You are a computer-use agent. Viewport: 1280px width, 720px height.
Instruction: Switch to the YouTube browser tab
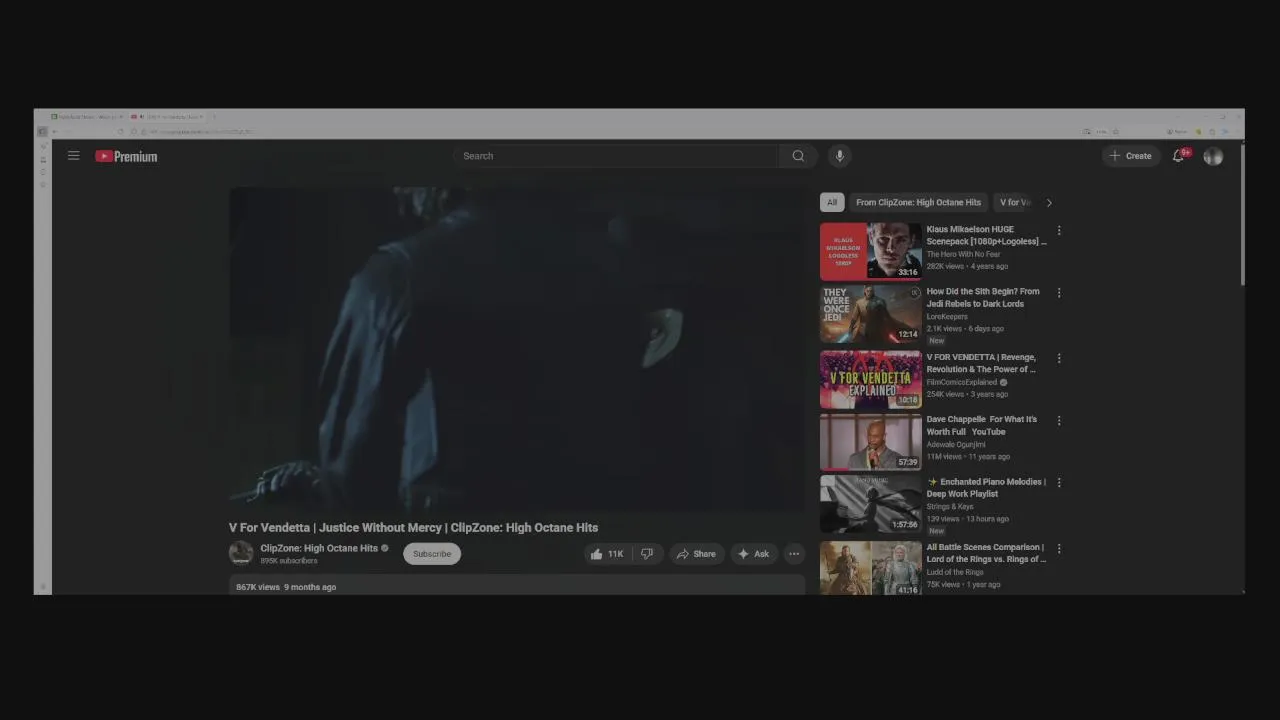click(166, 117)
